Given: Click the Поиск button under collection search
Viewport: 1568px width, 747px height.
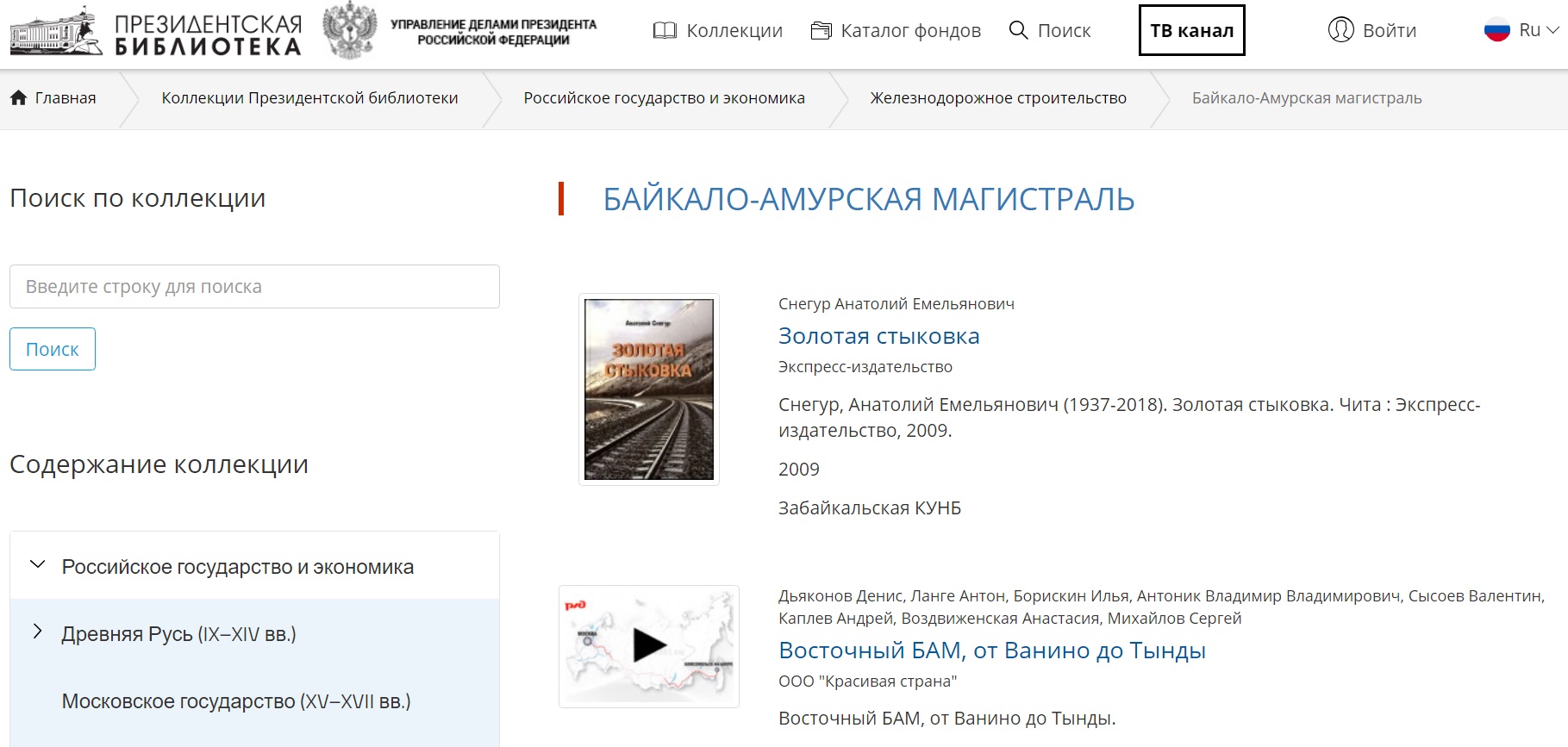Looking at the screenshot, I should click(53, 349).
